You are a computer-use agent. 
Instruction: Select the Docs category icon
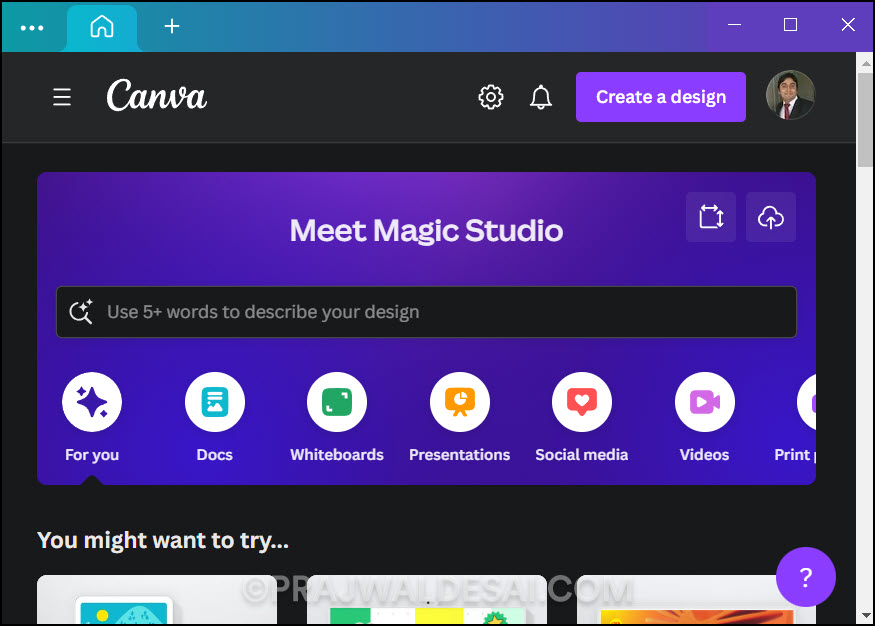point(215,402)
